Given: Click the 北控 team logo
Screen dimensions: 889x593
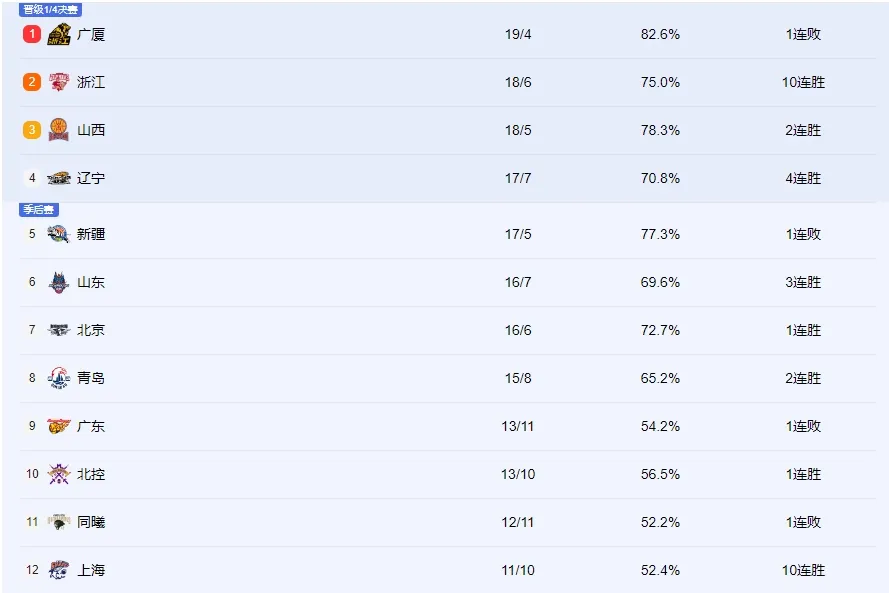Looking at the screenshot, I should tap(58, 474).
